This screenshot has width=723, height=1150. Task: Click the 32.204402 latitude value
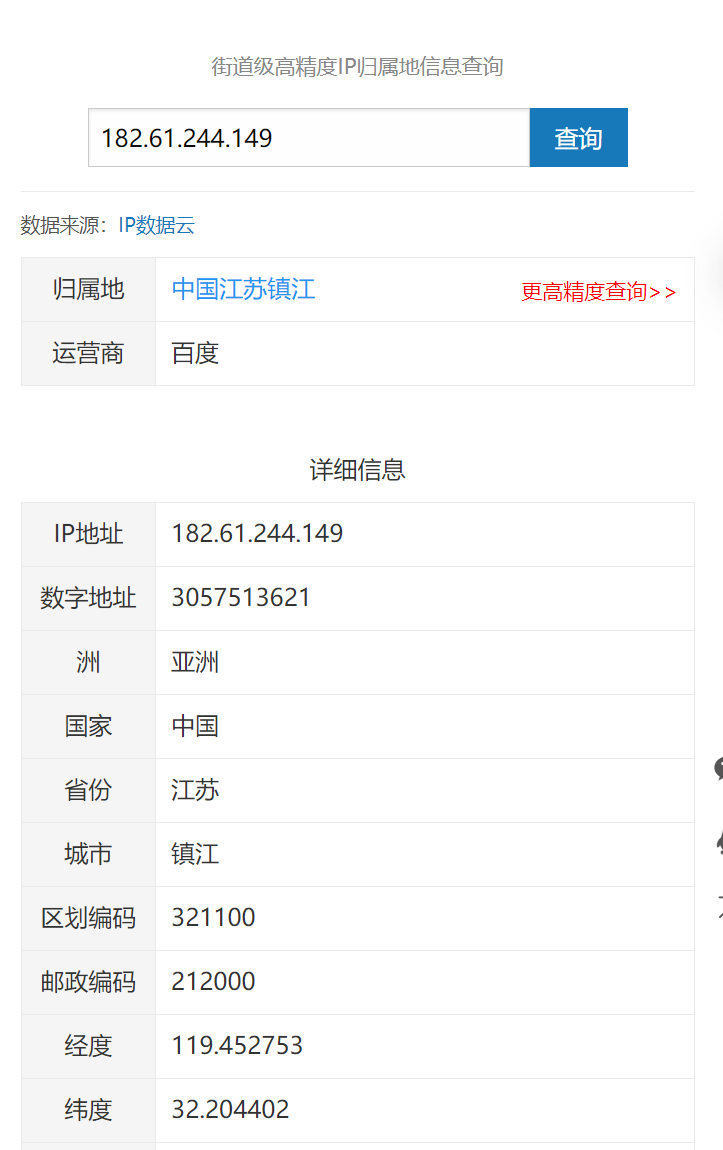[230, 1109]
